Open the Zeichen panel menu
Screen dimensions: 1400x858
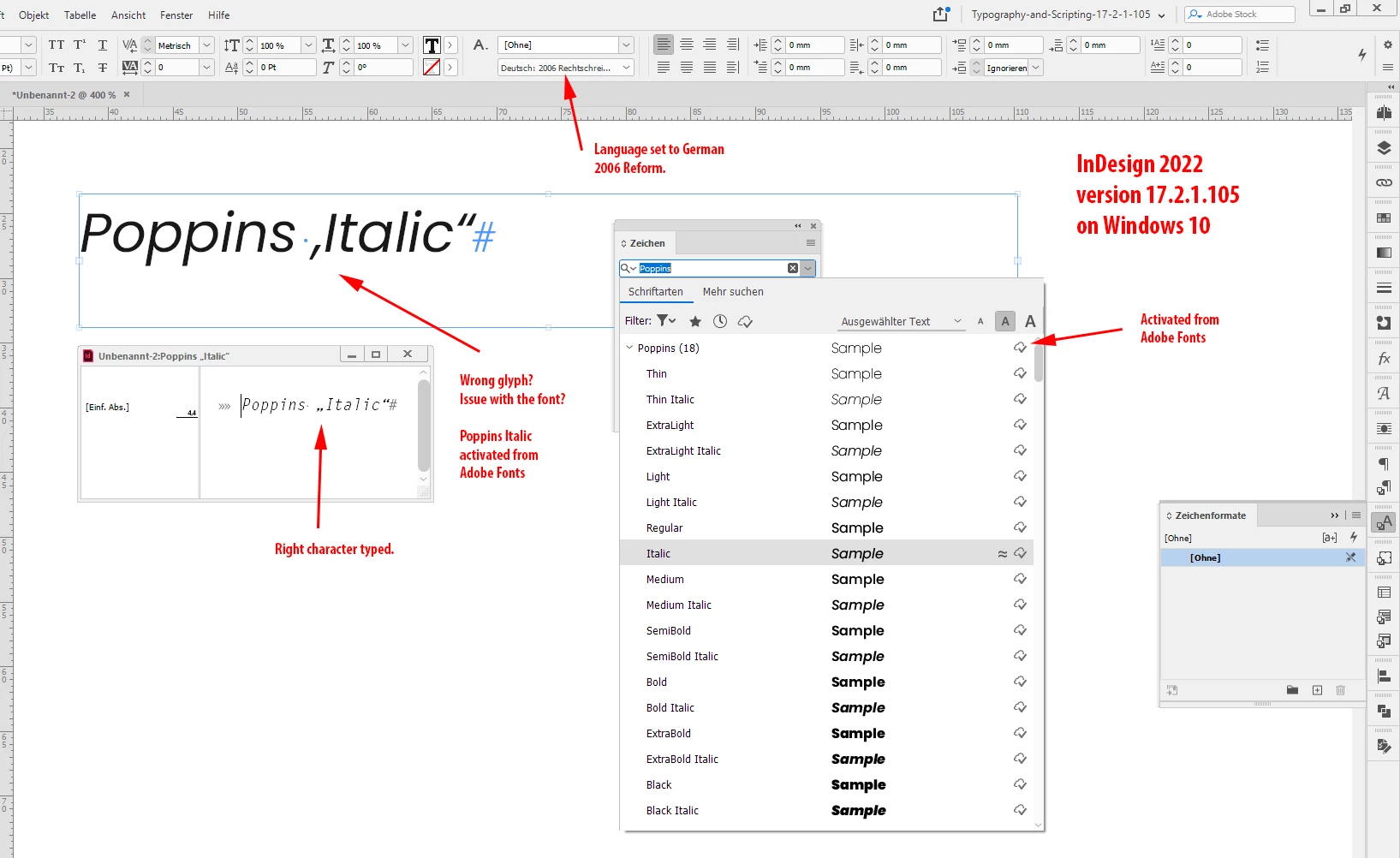click(810, 243)
